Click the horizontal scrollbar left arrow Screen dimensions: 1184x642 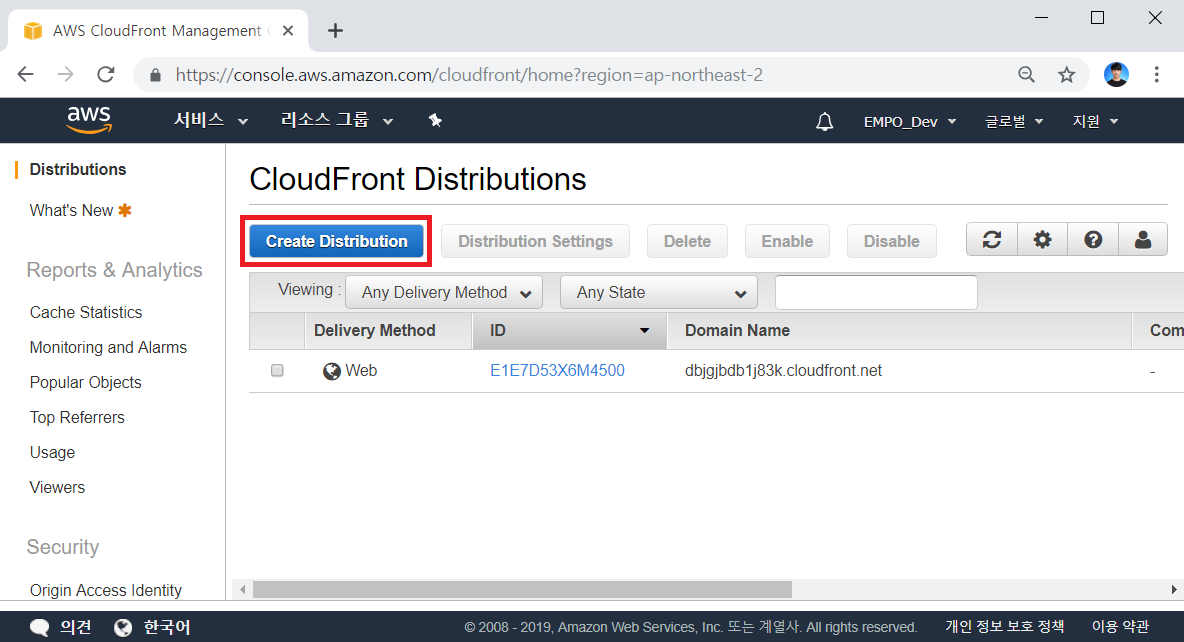click(242, 589)
